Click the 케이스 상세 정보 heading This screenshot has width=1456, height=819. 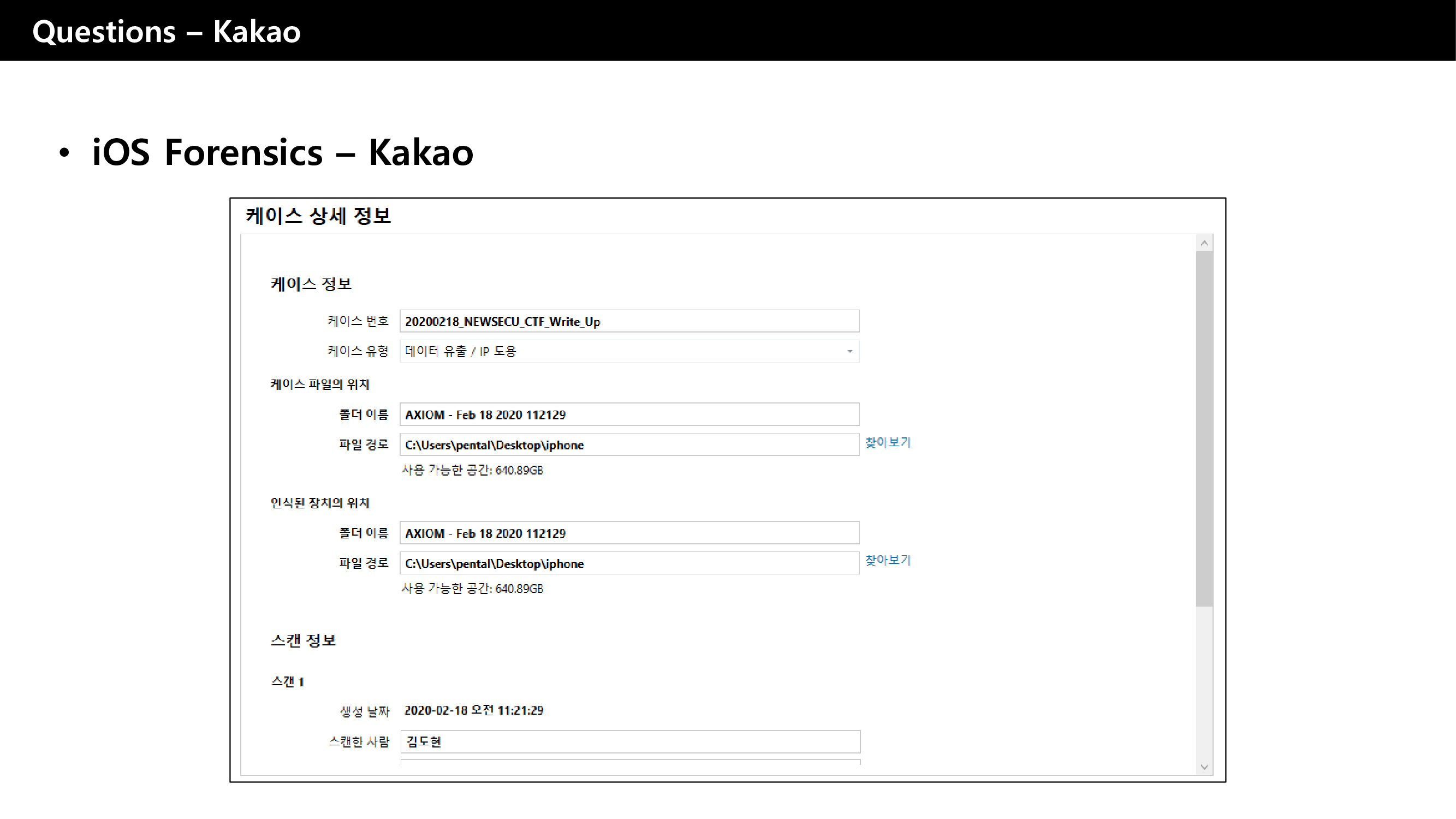tap(318, 216)
